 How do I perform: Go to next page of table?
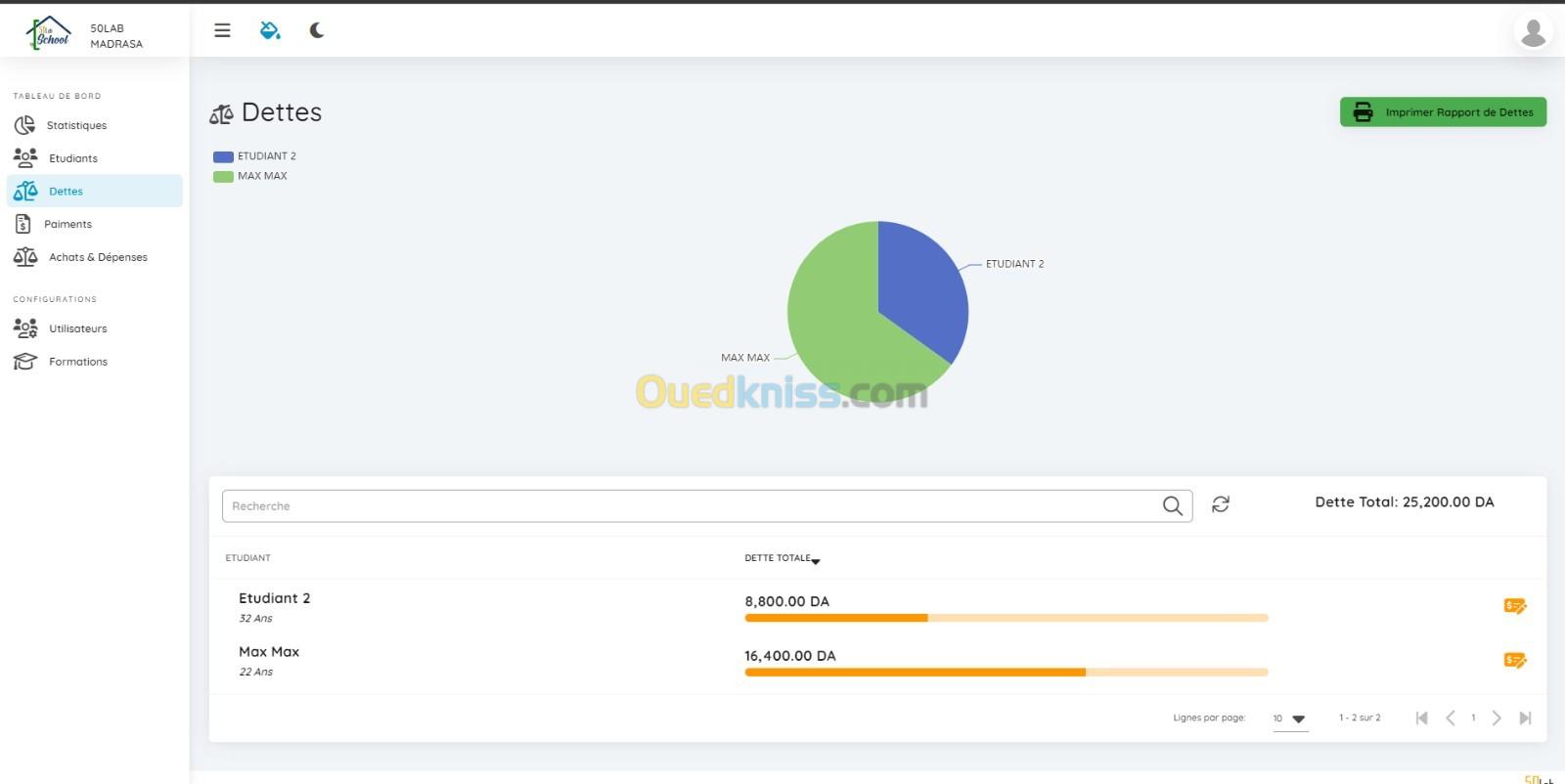click(1497, 719)
